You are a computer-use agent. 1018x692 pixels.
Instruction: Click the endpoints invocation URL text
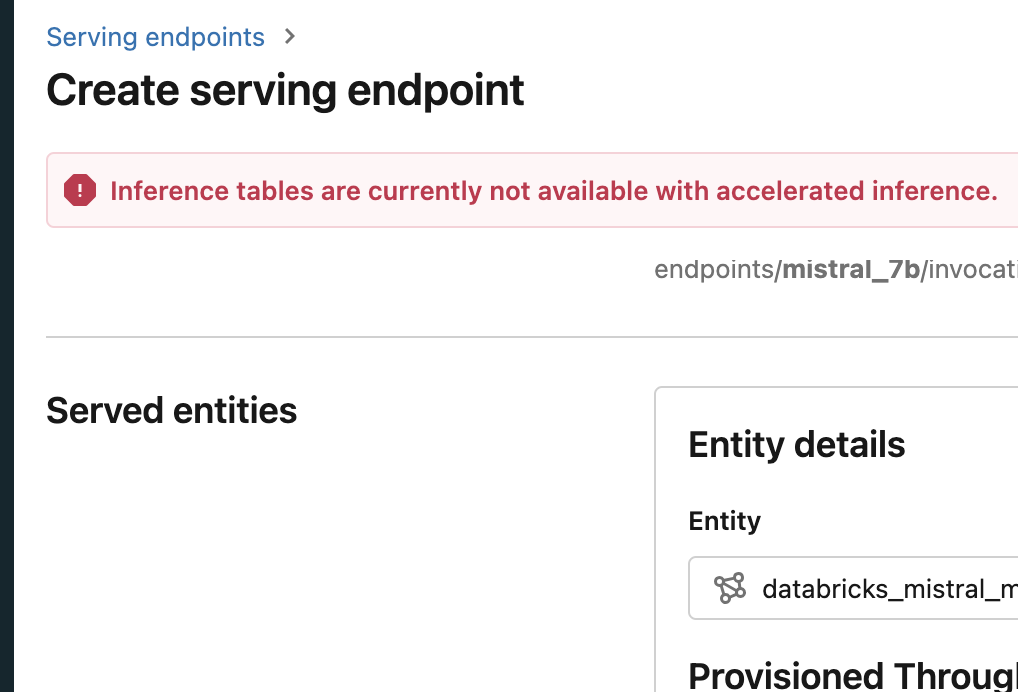click(x=836, y=268)
